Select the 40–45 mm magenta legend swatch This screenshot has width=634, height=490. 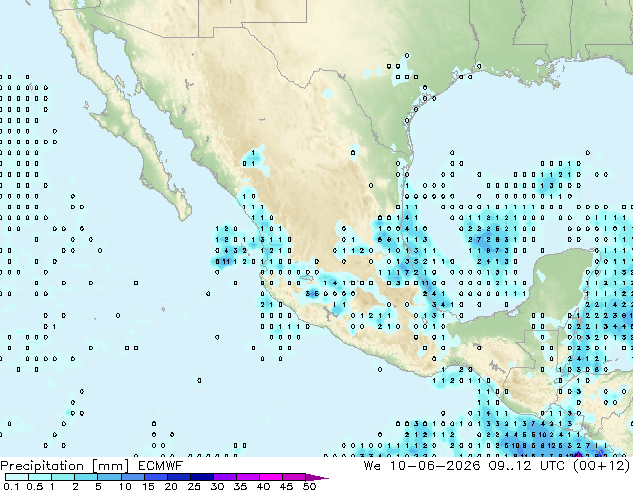[271, 477]
